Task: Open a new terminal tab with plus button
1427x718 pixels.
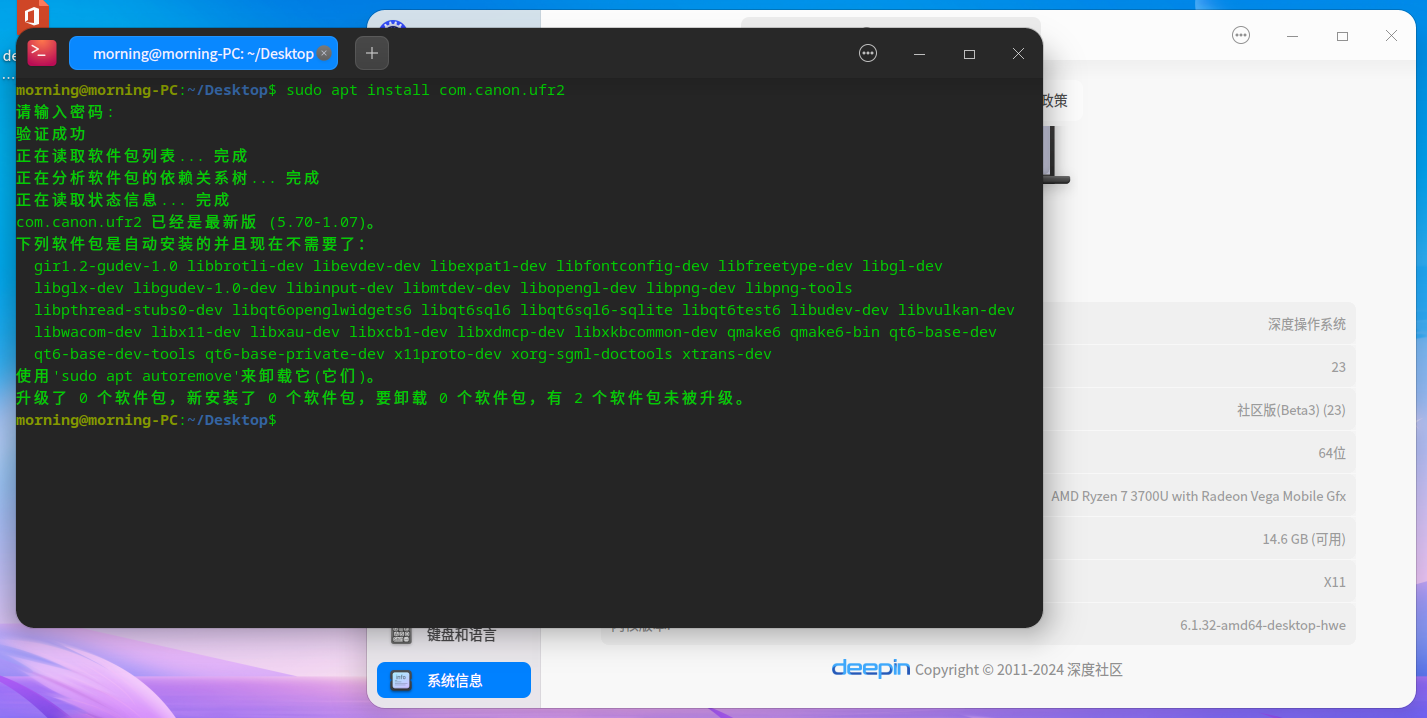Action: pos(372,53)
